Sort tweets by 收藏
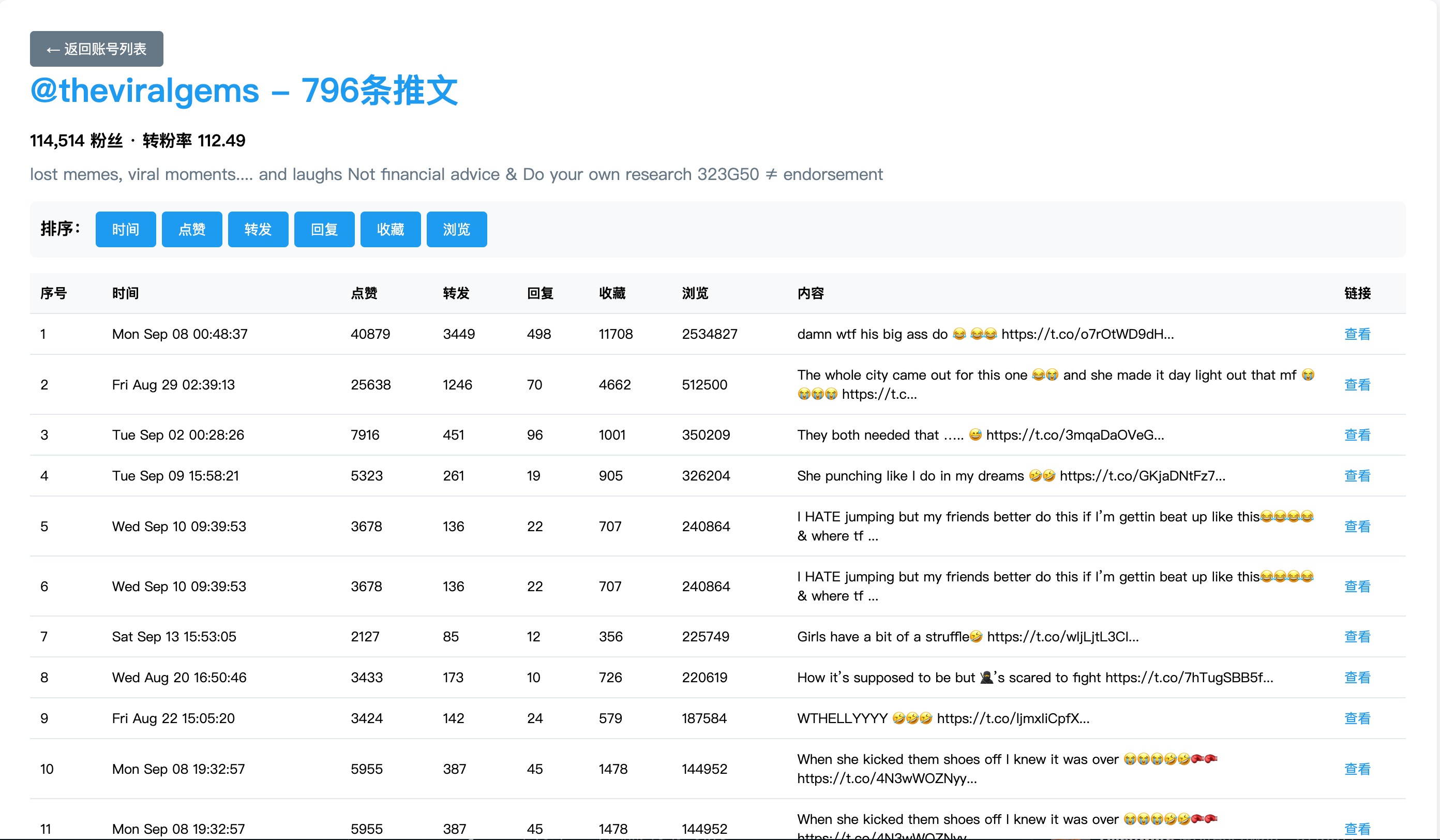The height and width of the screenshot is (840, 1440). click(391, 229)
